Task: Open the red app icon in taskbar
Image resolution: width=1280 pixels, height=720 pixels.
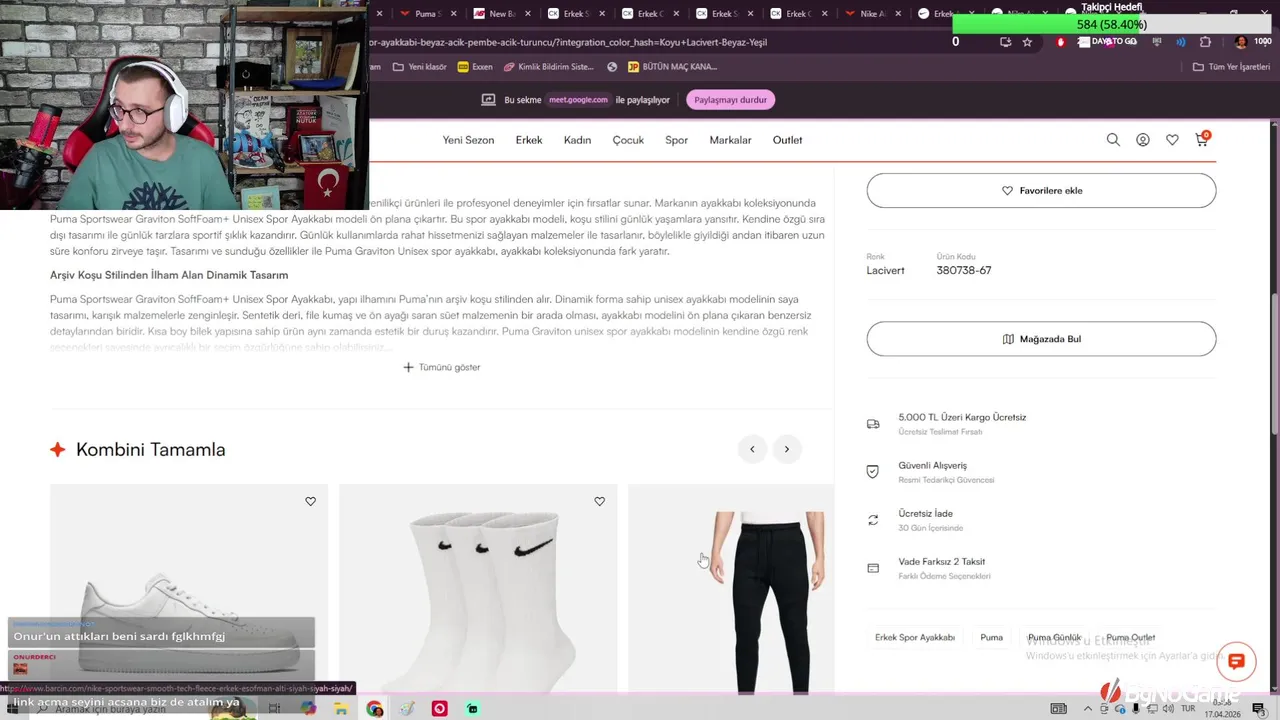Action: point(439,709)
